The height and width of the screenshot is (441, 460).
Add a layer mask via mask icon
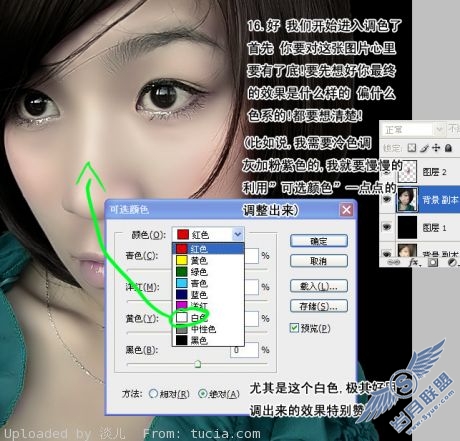point(433,262)
